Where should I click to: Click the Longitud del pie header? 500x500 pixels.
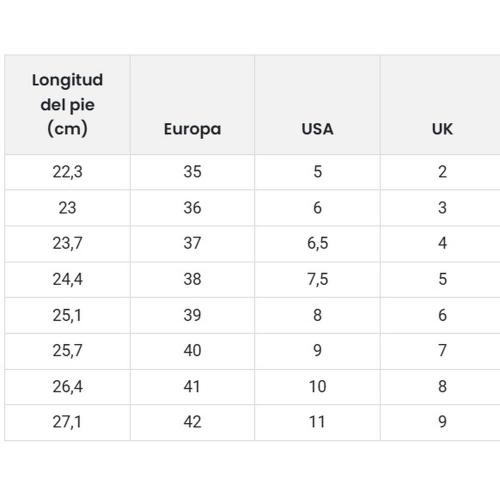67,105
